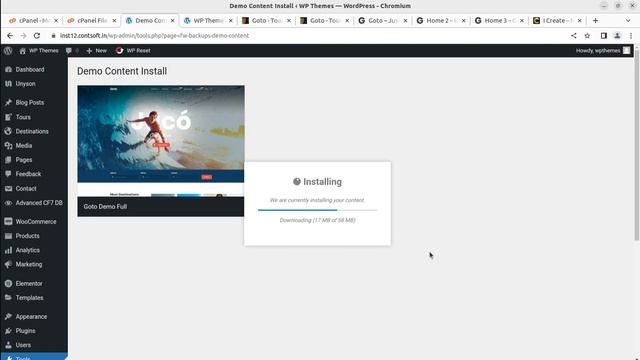
Task: Open the Products sidebar icon
Action: (8, 236)
